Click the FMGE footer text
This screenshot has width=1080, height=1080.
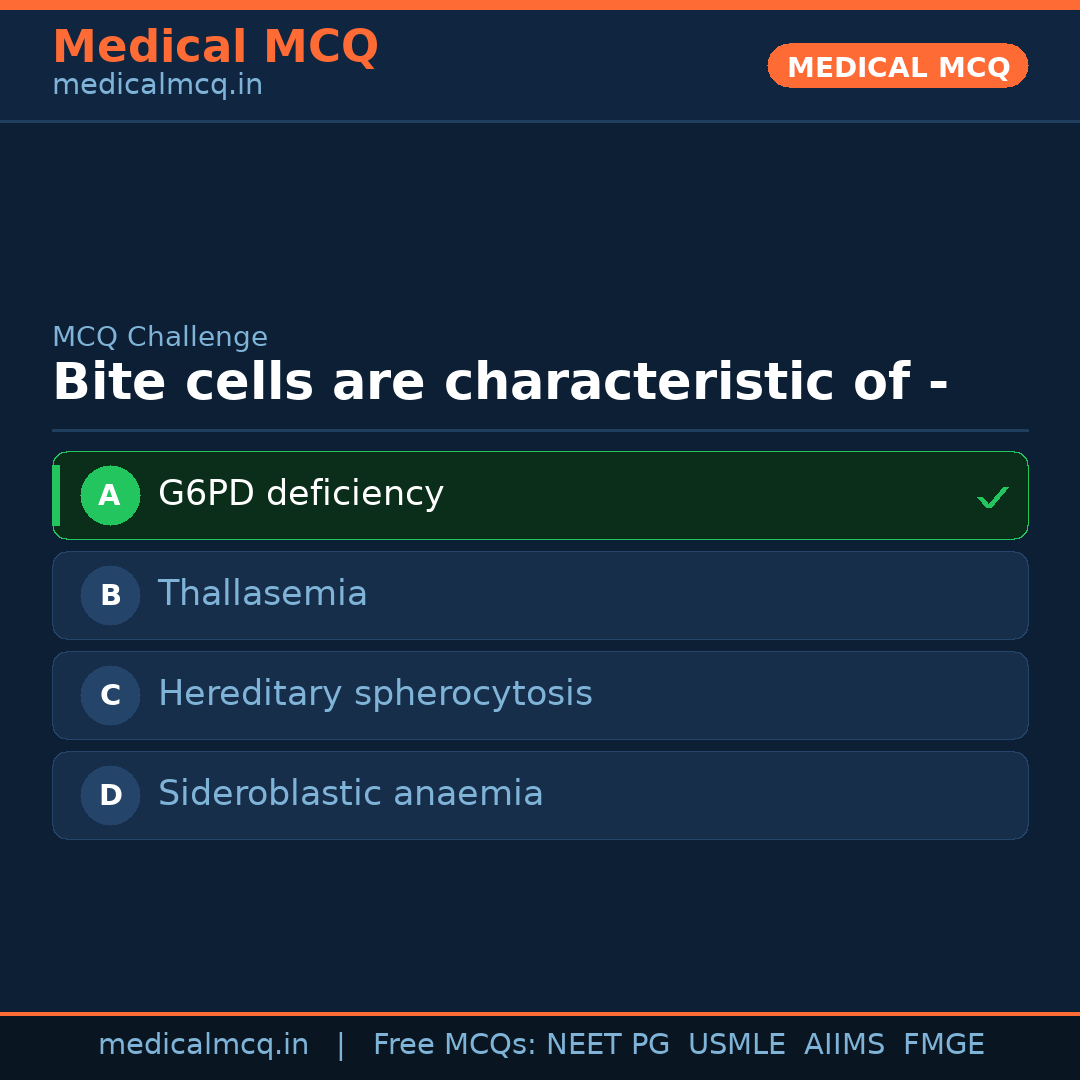(x=943, y=1045)
